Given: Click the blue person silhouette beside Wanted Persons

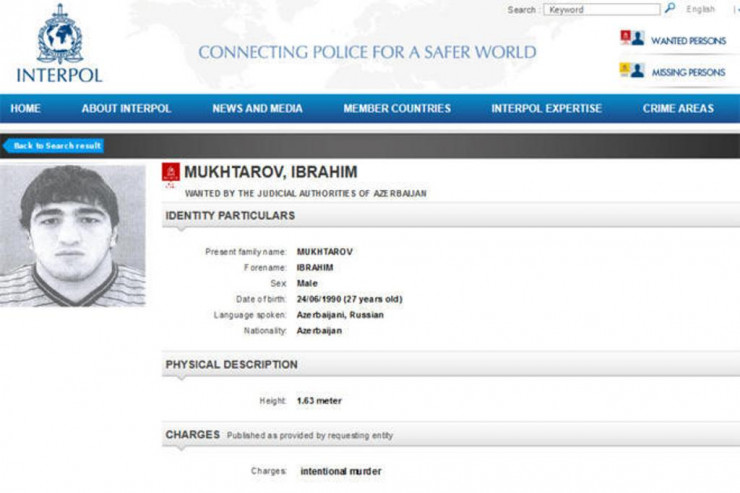Looking at the screenshot, I should pos(638,38).
